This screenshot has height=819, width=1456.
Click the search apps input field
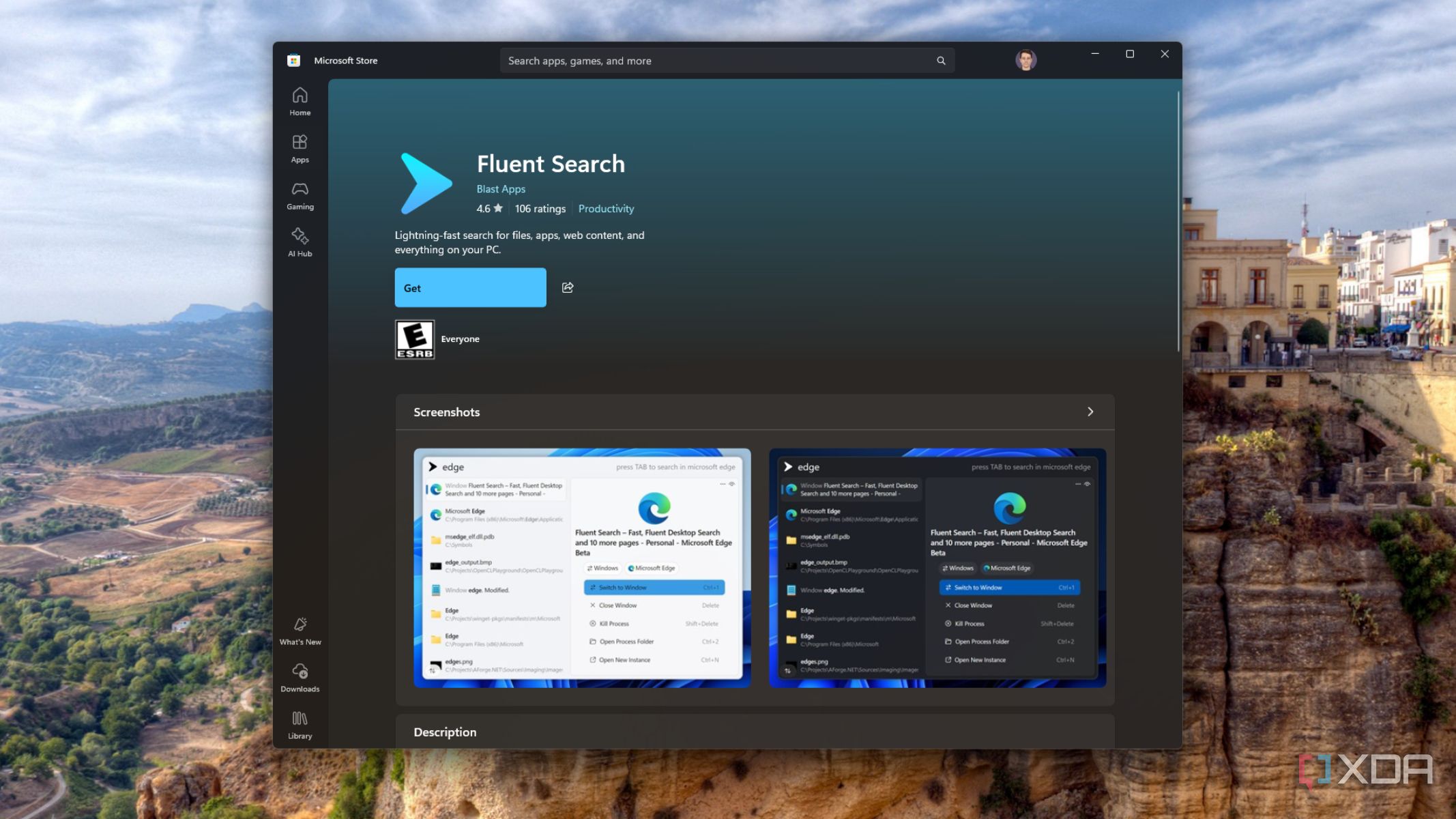716,61
